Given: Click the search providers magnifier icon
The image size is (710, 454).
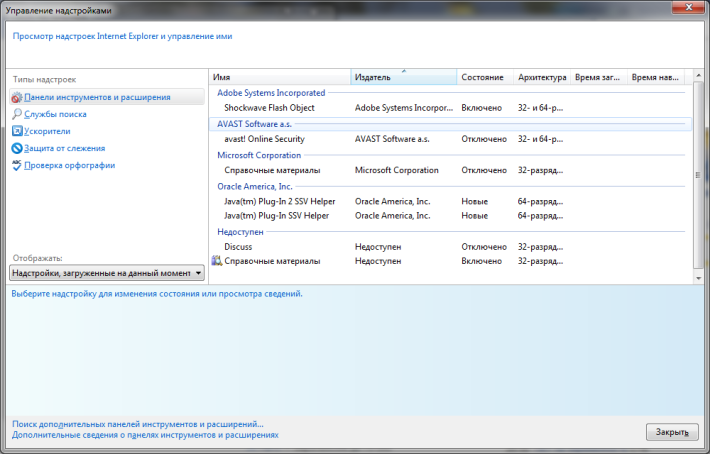Looking at the screenshot, I should (16, 115).
